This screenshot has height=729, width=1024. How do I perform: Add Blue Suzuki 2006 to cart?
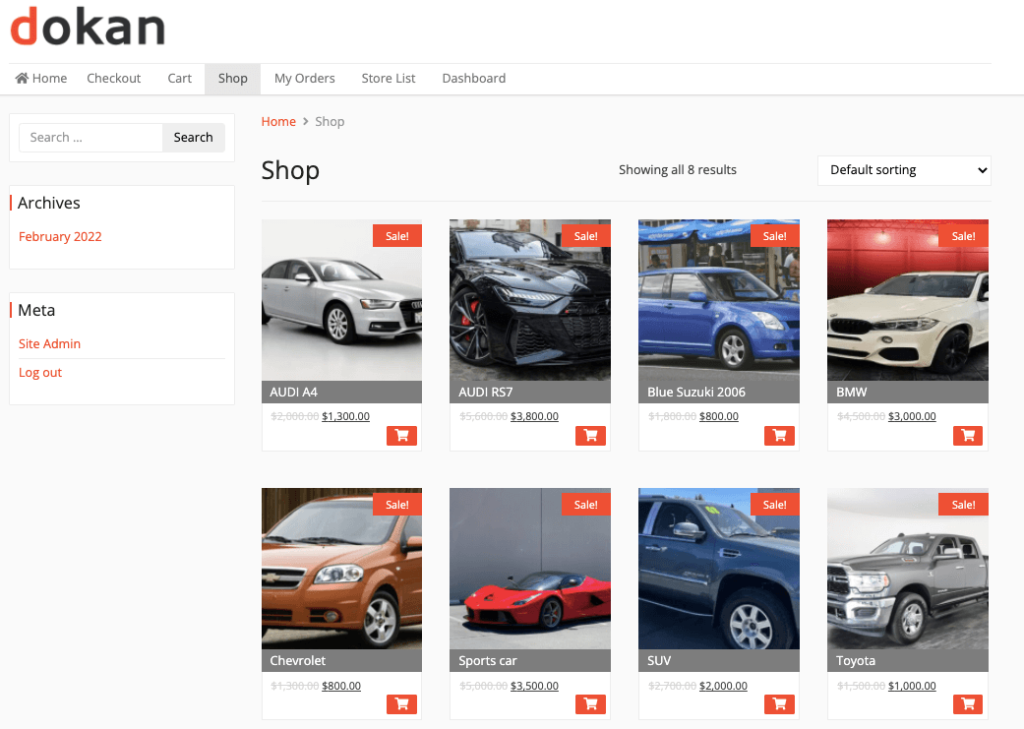tap(779, 436)
